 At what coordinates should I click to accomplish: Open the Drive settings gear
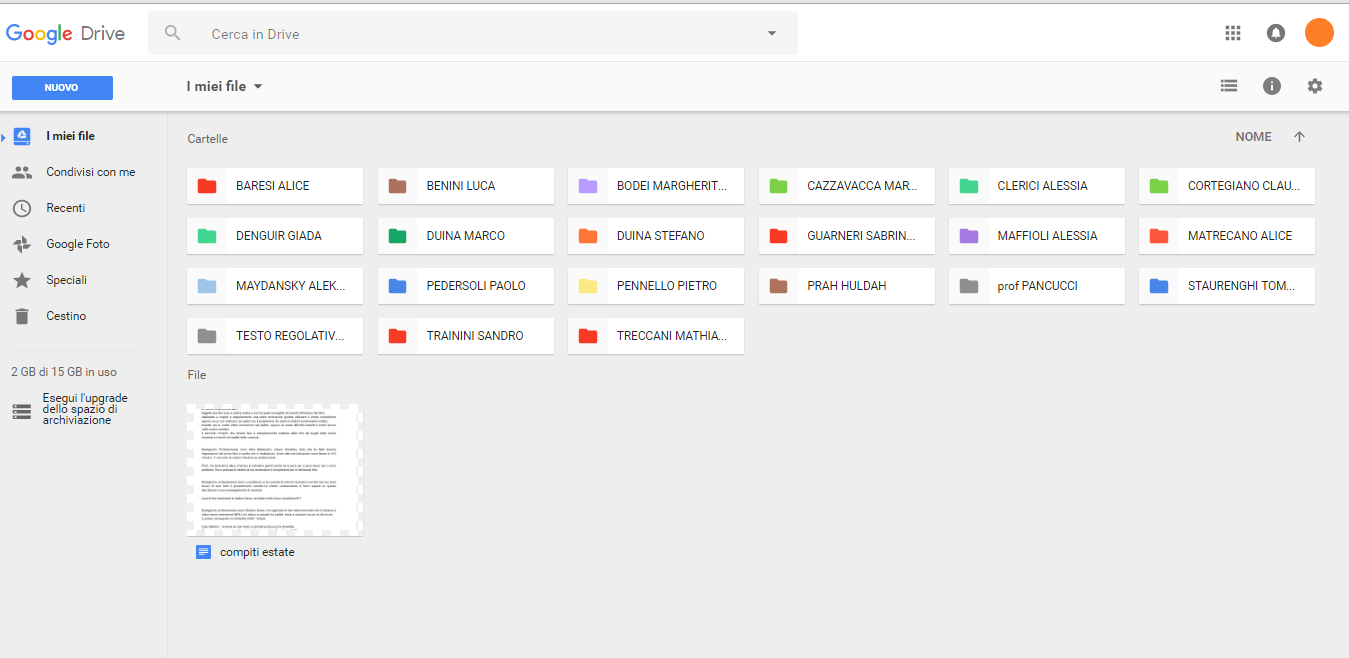(1315, 86)
